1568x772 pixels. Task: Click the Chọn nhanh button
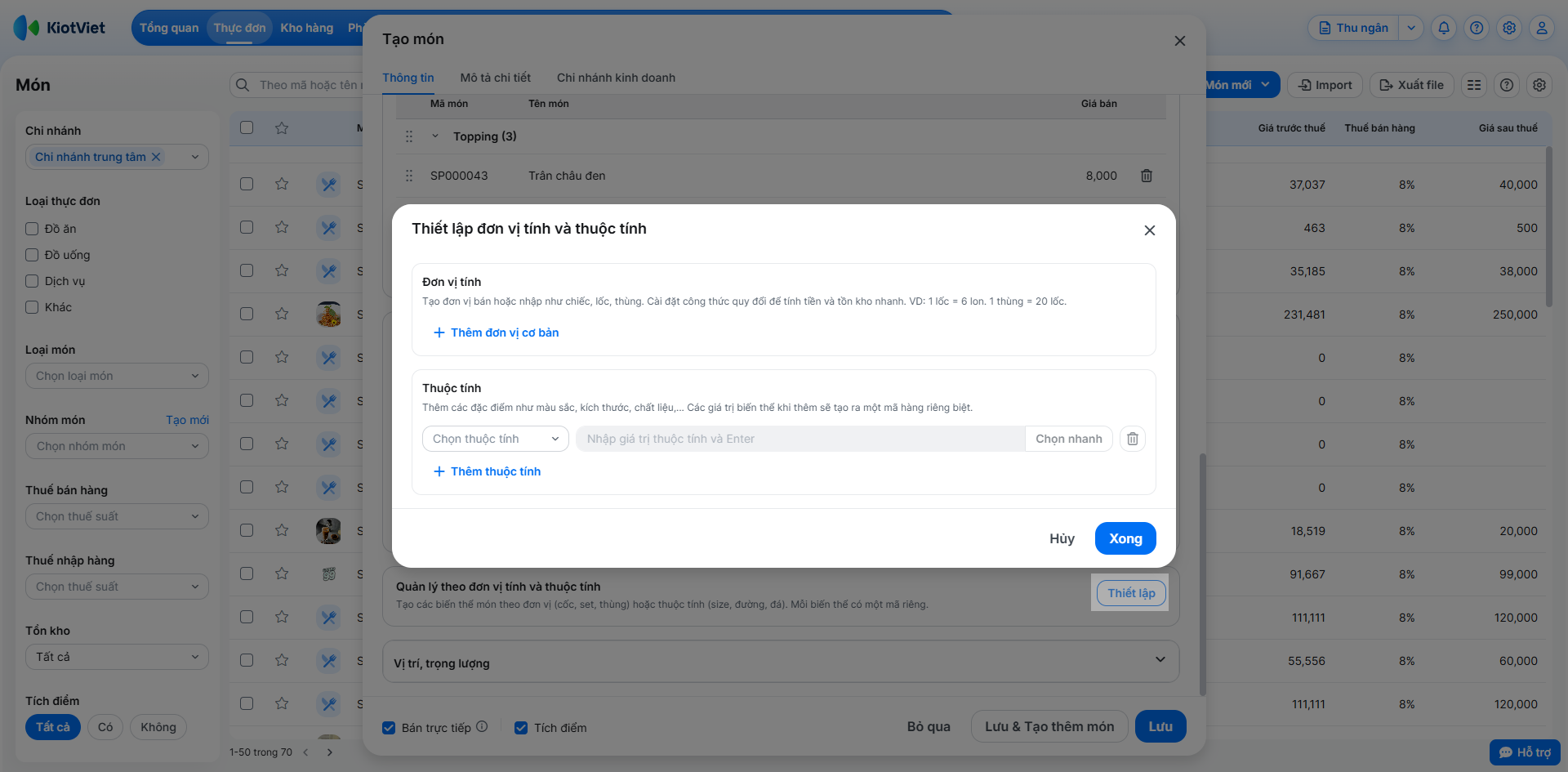pos(1069,439)
